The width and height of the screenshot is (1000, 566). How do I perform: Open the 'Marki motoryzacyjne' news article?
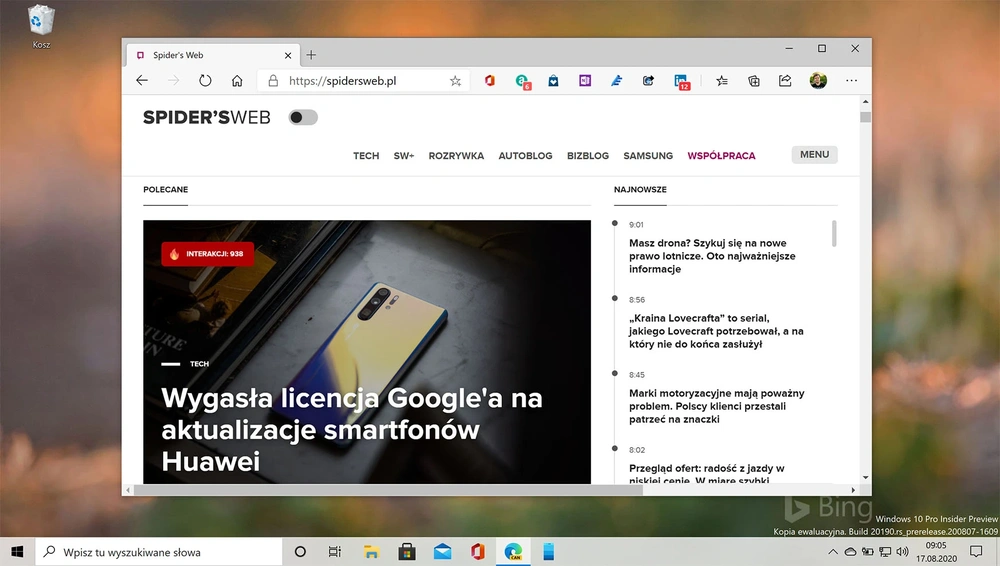716,406
